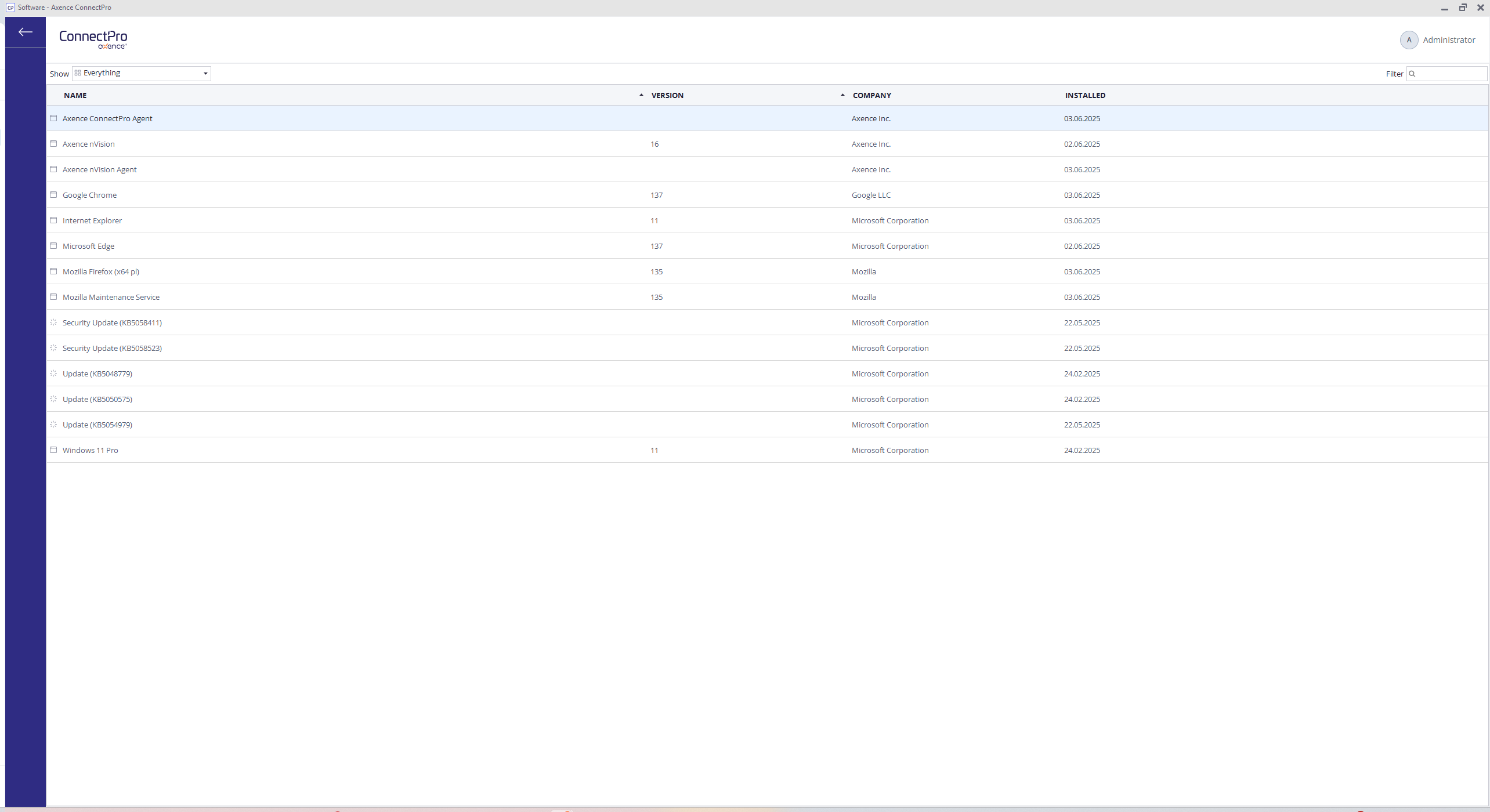The width and height of the screenshot is (1490, 812).
Task: Open the Show Everything dropdown
Action: 142,73
